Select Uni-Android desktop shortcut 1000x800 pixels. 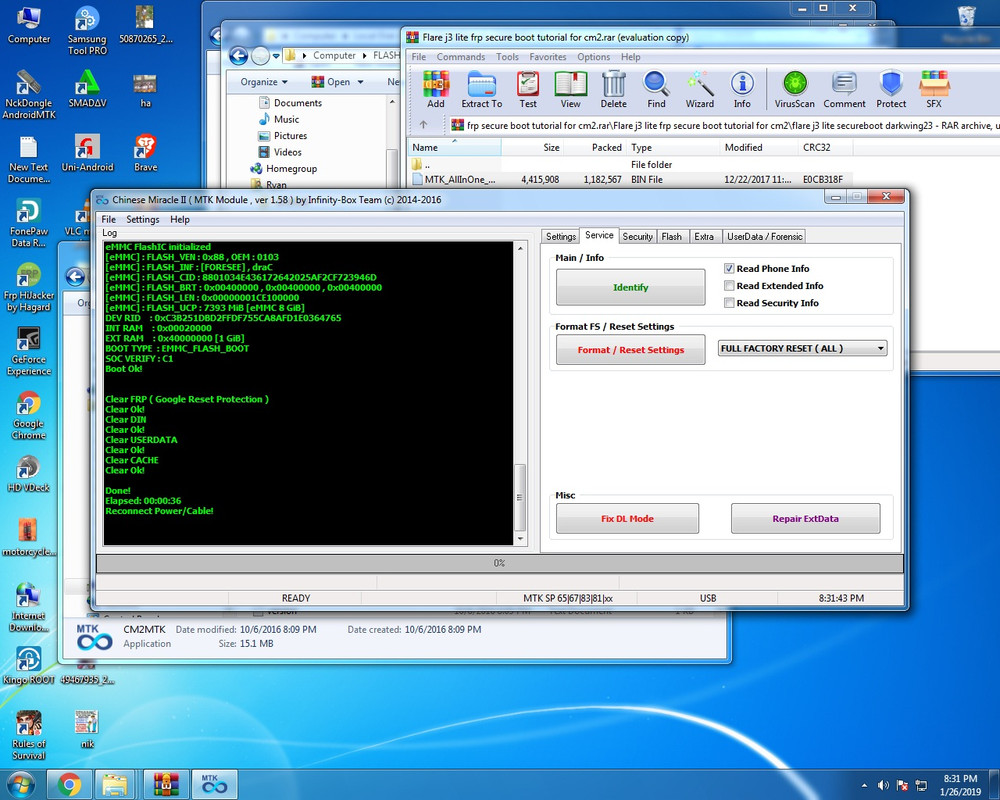tap(87, 153)
